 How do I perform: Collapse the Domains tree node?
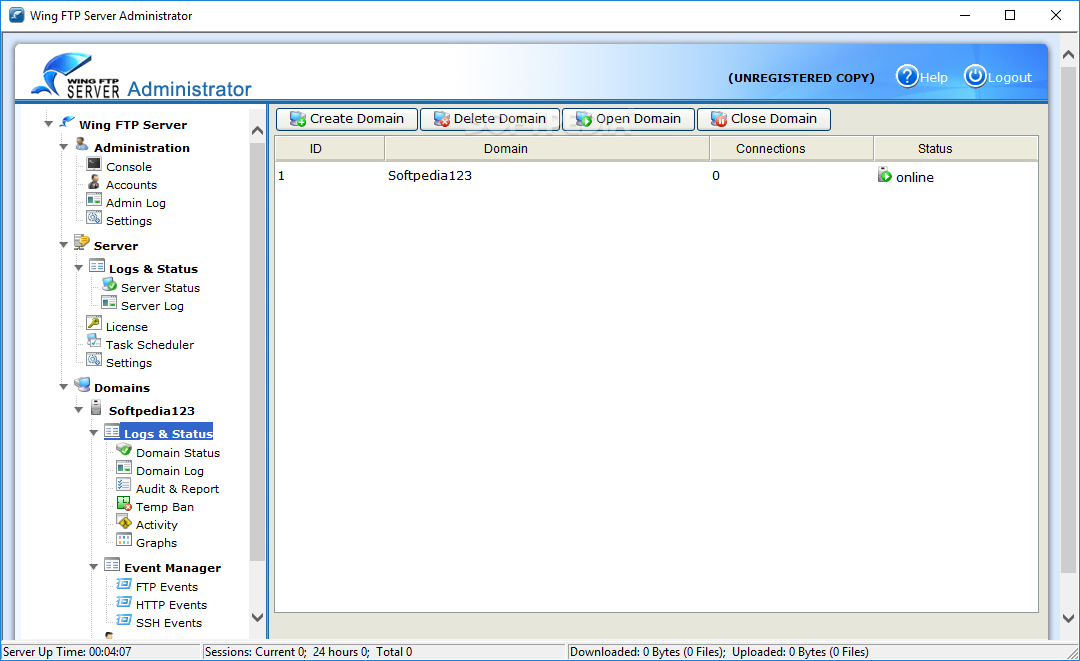(x=63, y=386)
